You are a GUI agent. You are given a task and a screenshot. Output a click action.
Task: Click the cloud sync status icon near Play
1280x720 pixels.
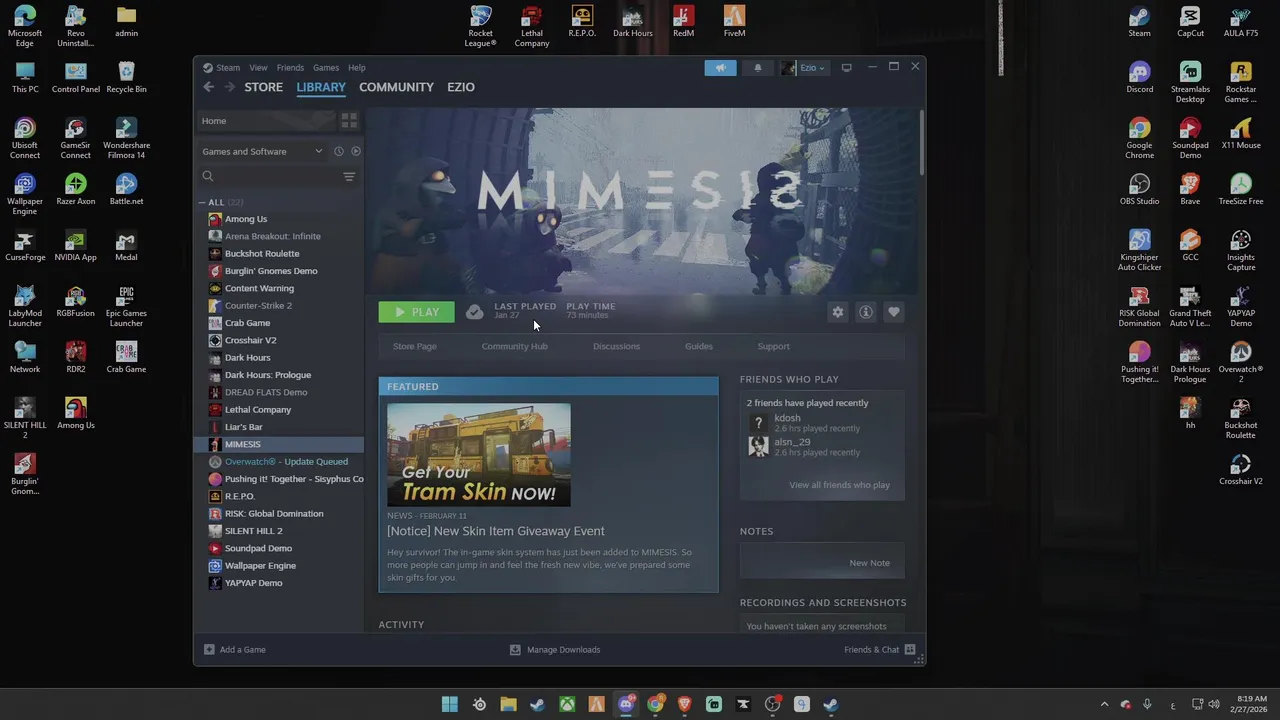[x=475, y=312]
